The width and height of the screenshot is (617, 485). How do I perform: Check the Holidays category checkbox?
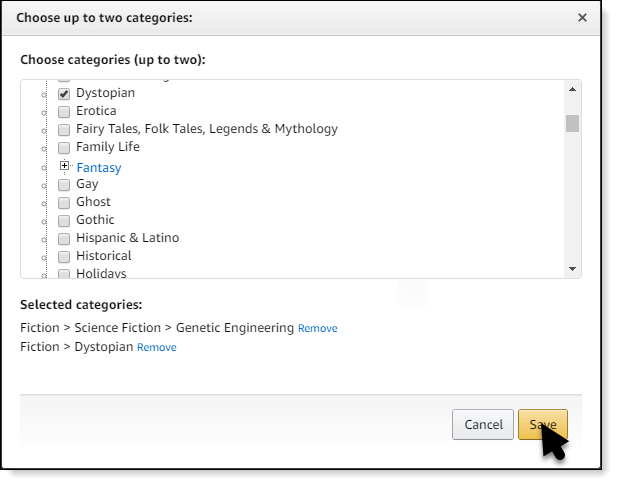64,273
